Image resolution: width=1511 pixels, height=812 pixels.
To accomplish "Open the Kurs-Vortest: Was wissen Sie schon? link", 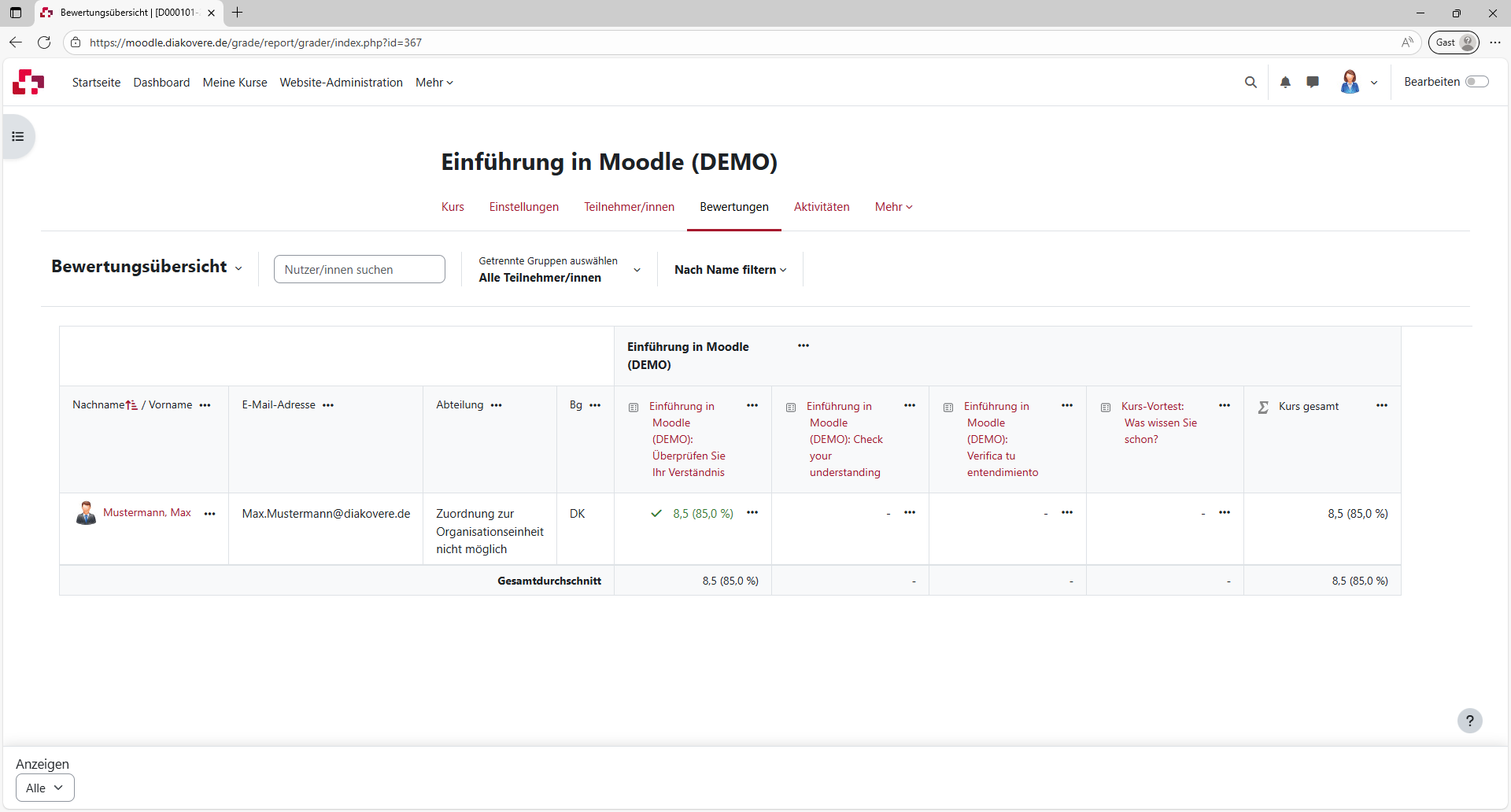I will (x=1160, y=423).
